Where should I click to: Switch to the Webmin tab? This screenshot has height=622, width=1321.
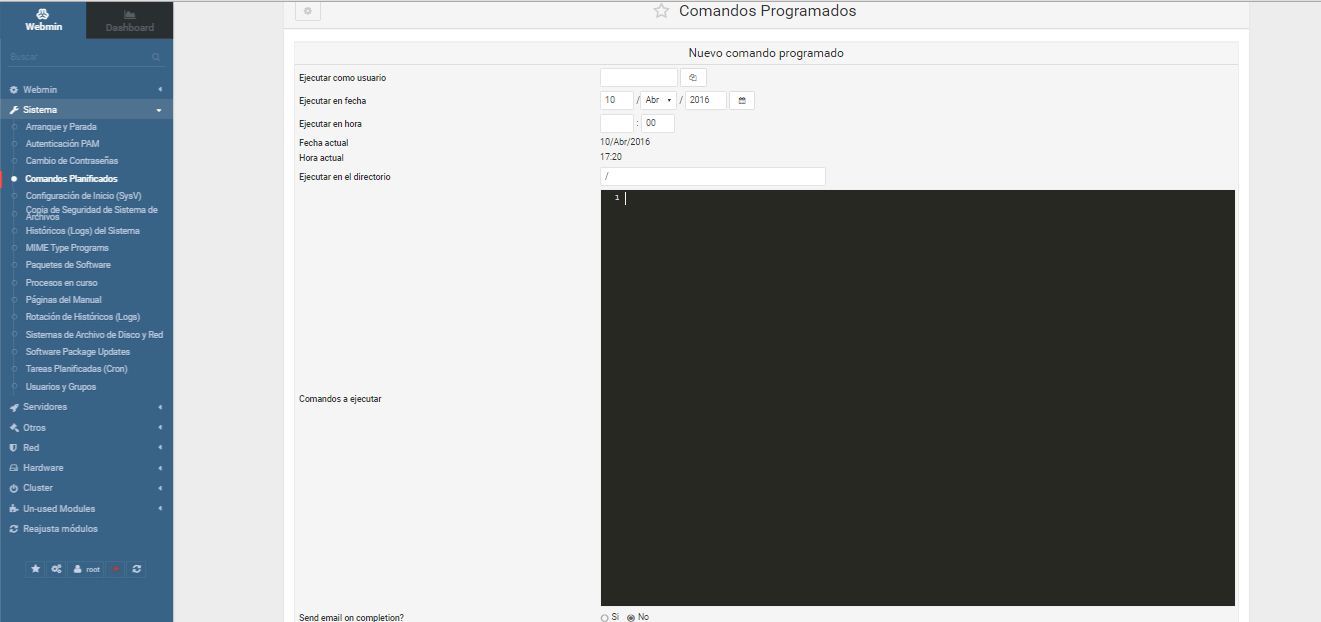(43, 20)
